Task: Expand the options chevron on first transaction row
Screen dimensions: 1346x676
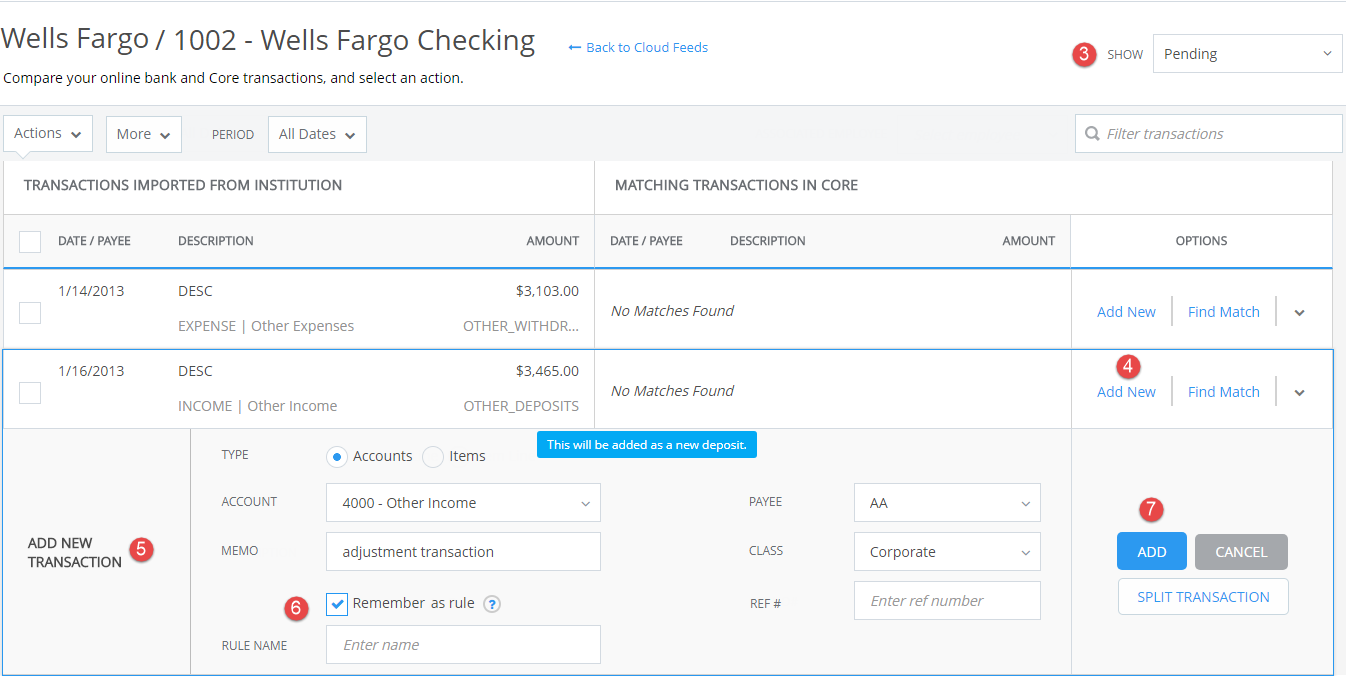Action: (1299, 312)
